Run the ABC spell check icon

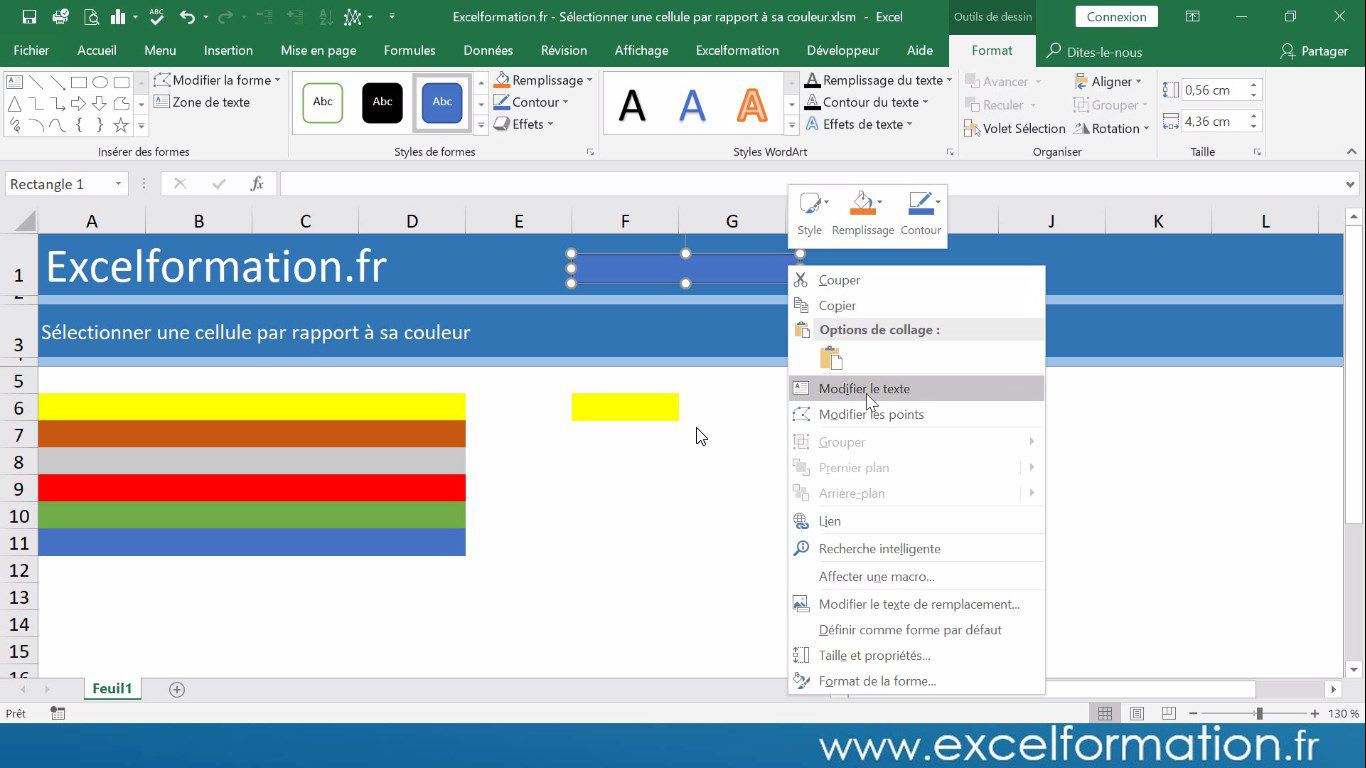[x=156, y=17]
